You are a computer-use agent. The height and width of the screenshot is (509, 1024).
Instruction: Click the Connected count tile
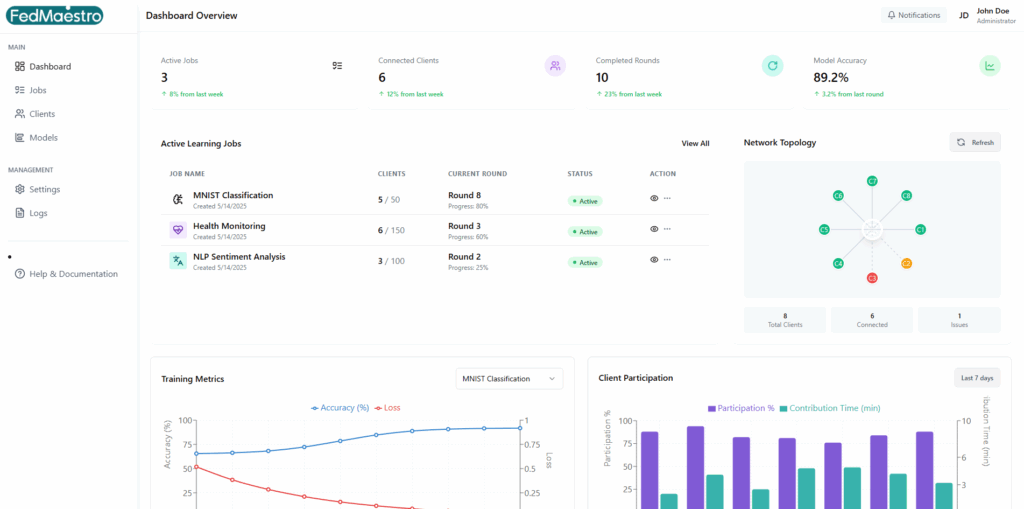click(x=872, y=320)
